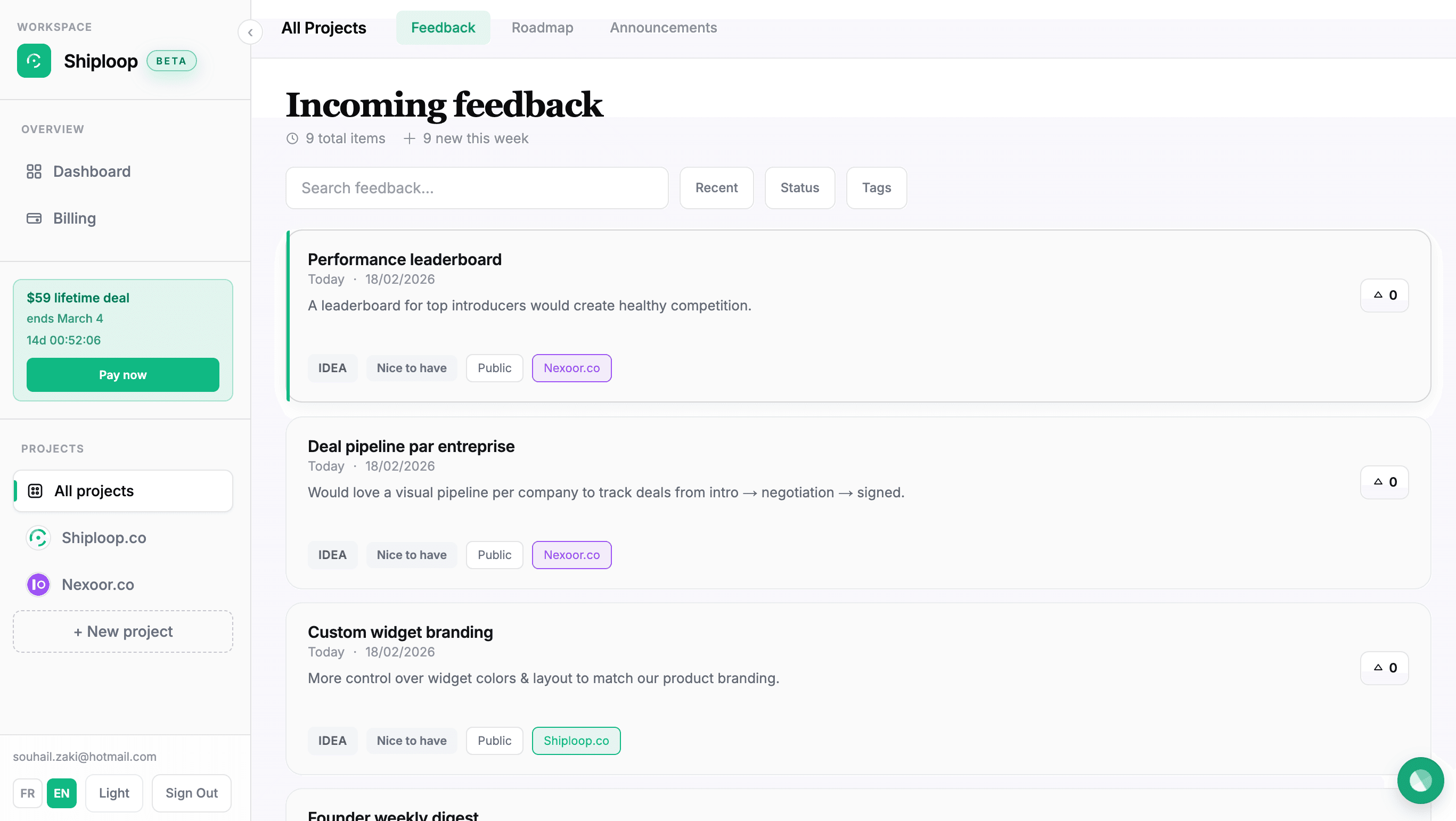Click the Shiploop workspace logo icon
The height and width of the screenshot is (821, 1456).
[x=34, y=61]
